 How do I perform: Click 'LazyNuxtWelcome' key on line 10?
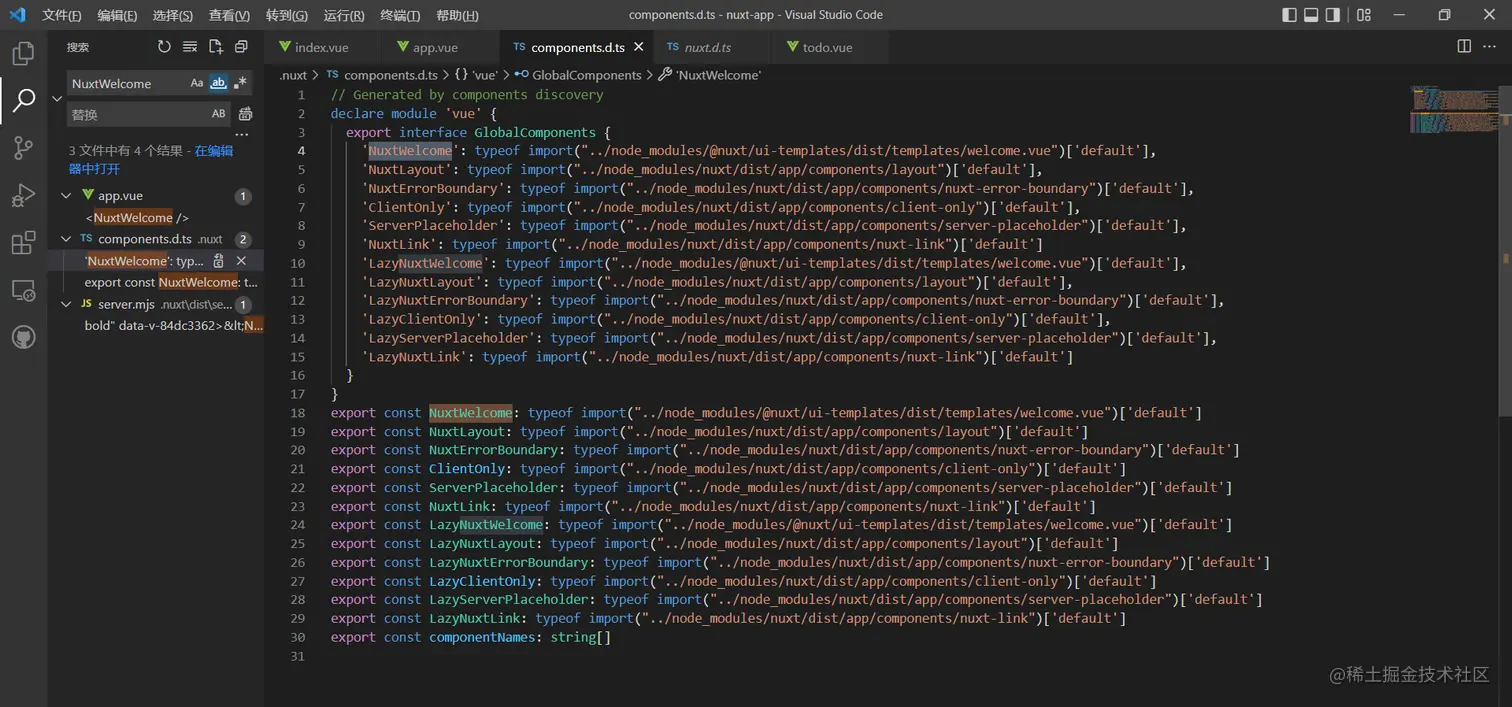coord(427,263)
